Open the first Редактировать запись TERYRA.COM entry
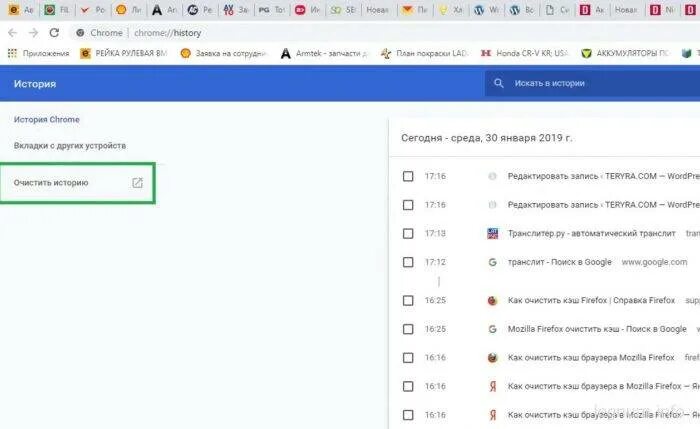Viewport: 700px width, 429px height. click(604, 176)
